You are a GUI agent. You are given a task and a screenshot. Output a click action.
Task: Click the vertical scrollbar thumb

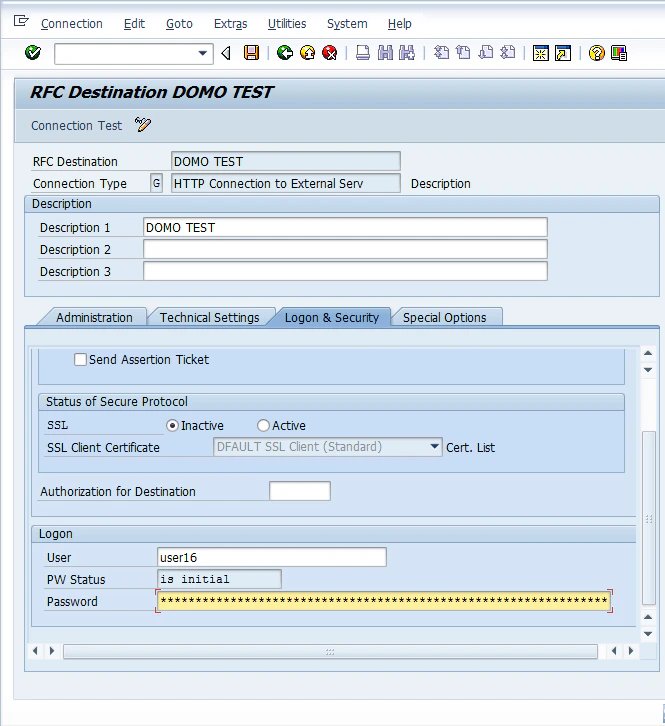[649, 518]
